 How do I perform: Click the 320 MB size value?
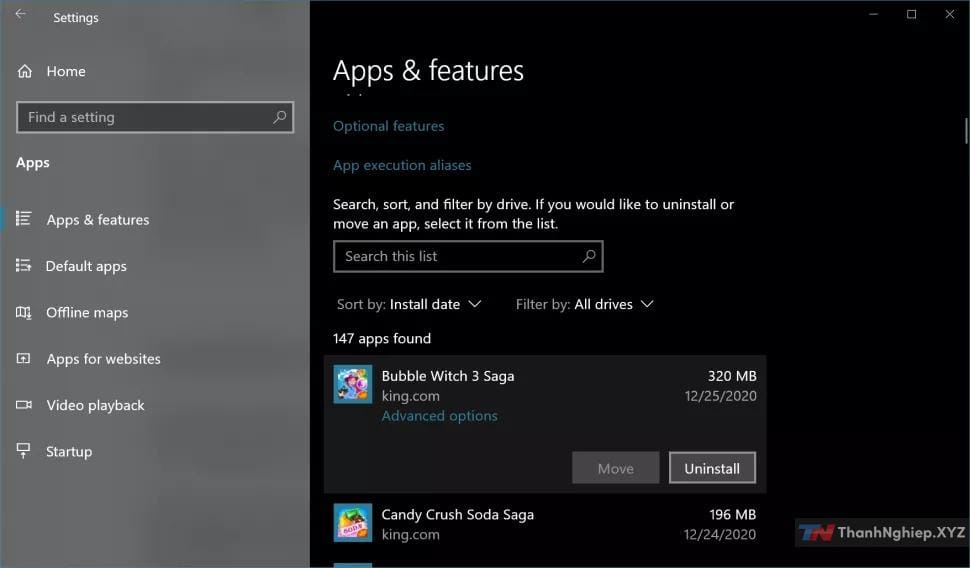coord(732,376)
